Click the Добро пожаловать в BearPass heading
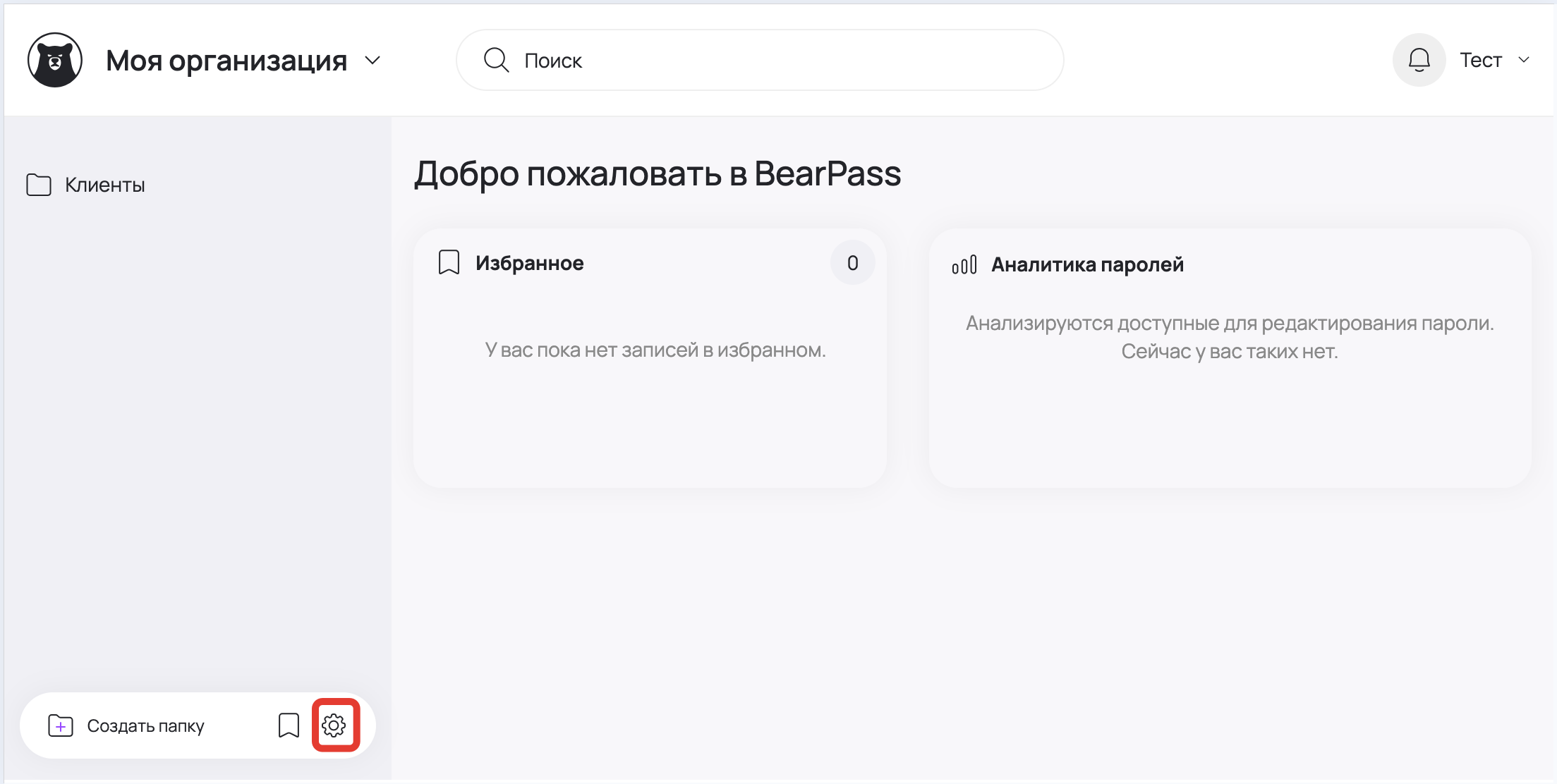The height and width of the screenshot is (784, 1557). (658, 173)
